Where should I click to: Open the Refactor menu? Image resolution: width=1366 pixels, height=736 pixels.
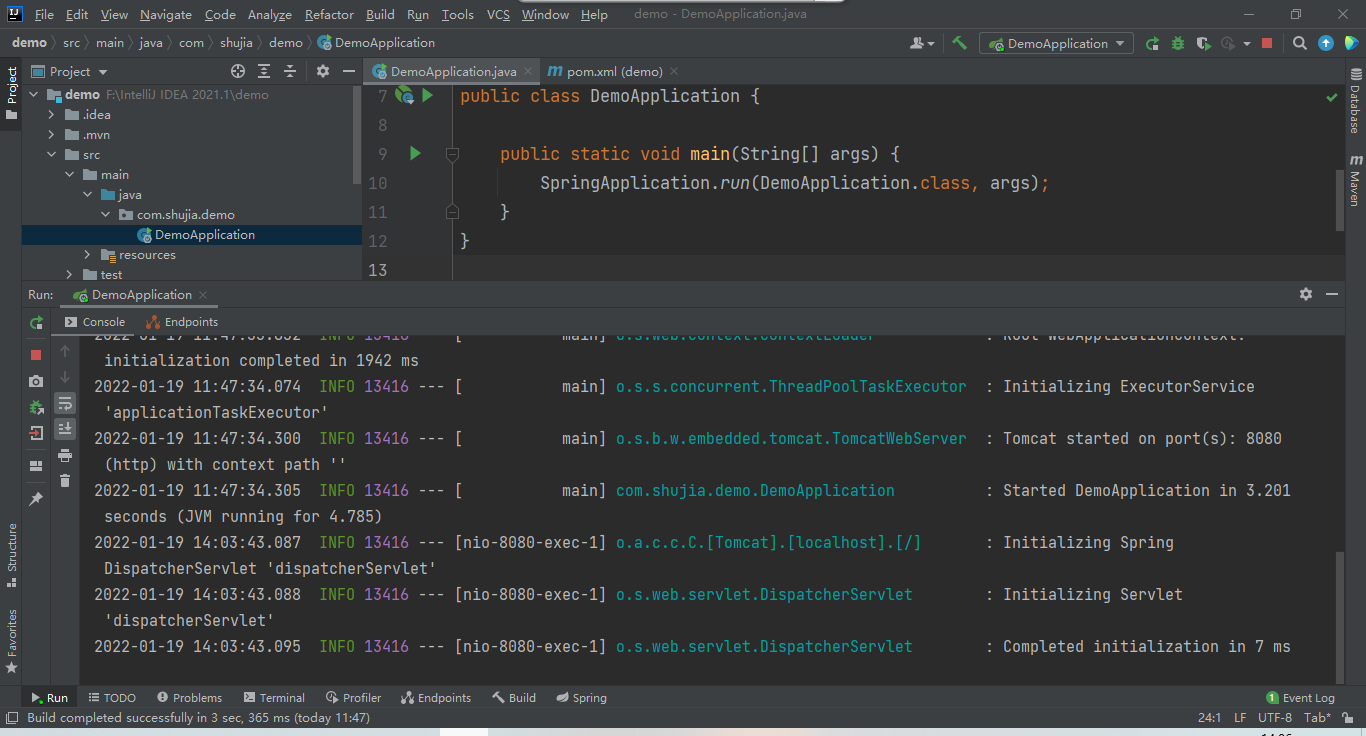(329, 15)
